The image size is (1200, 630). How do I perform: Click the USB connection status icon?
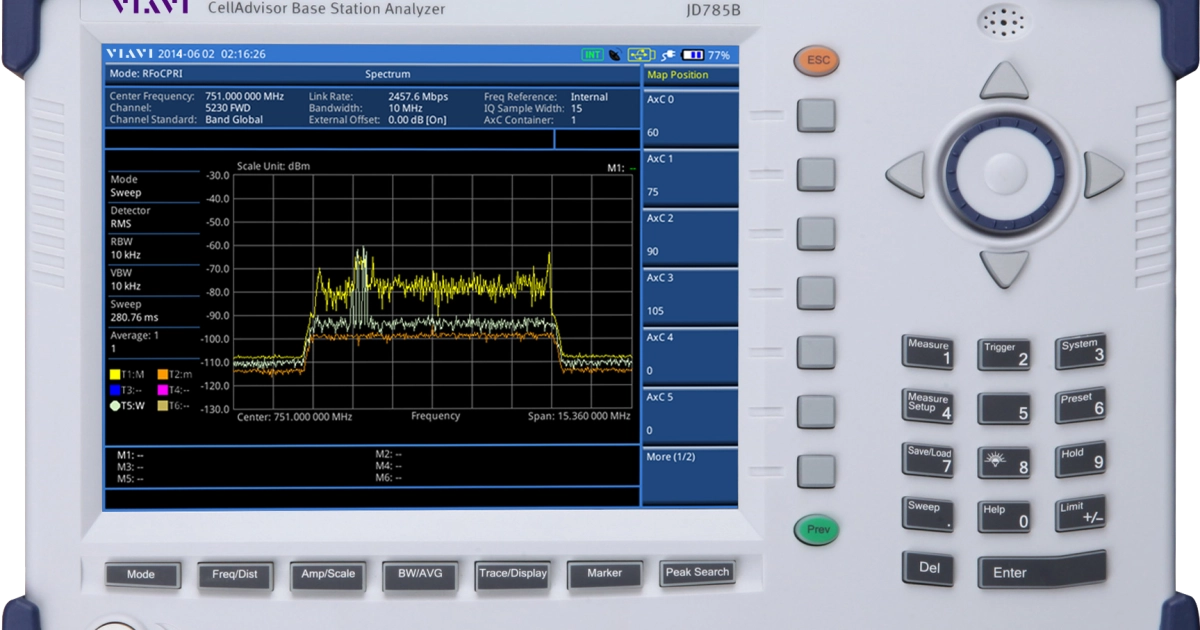tap(640, 55)
